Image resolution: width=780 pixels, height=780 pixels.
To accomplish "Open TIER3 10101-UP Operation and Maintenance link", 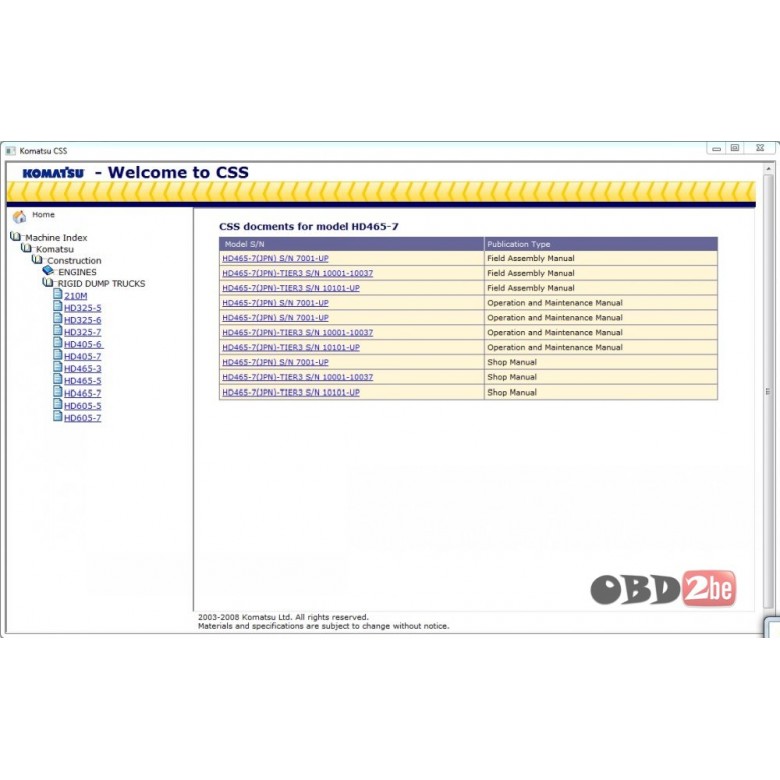I will coord(291,347).
